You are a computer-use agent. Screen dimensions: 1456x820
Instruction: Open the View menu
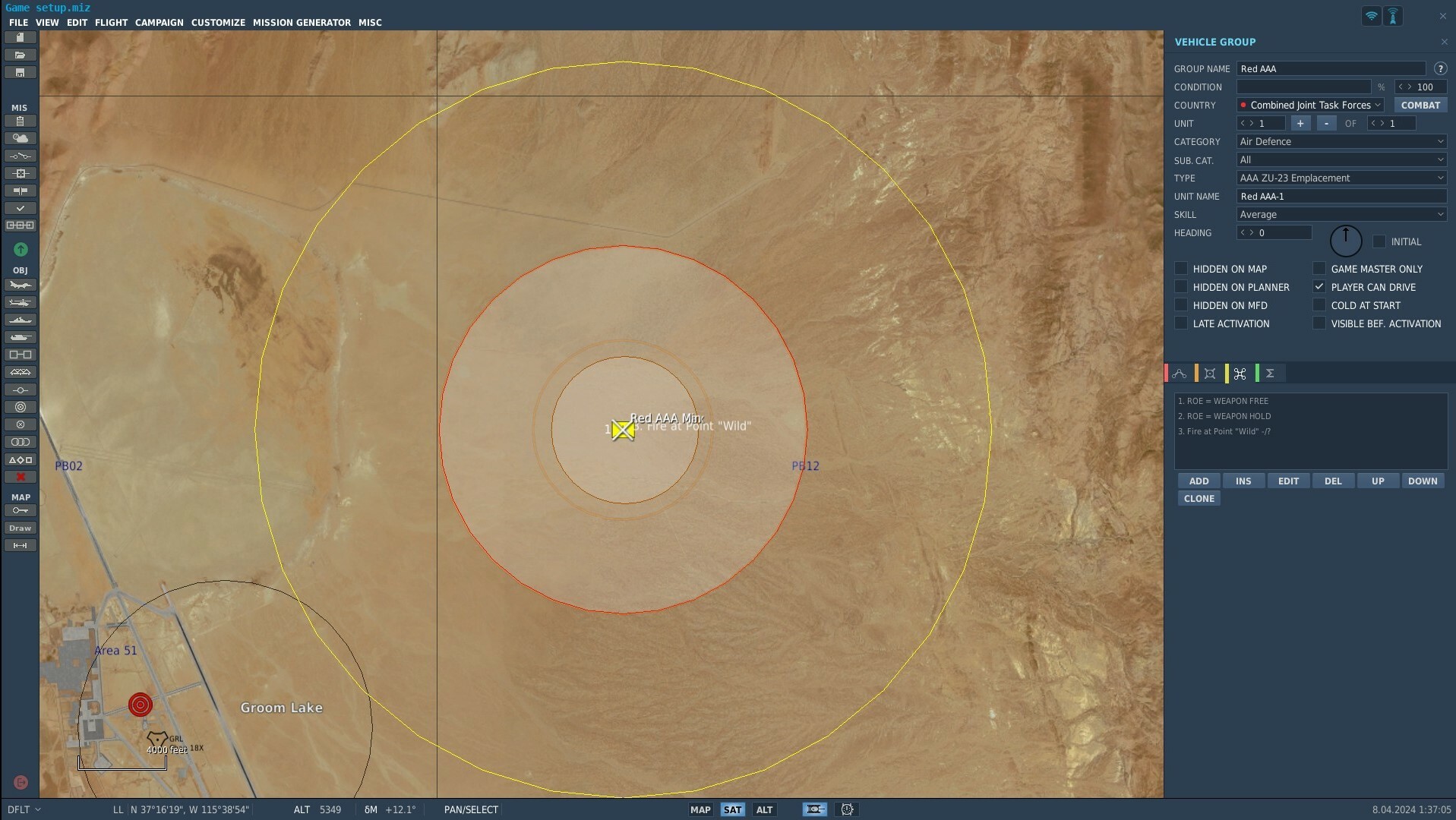point(47,22)
